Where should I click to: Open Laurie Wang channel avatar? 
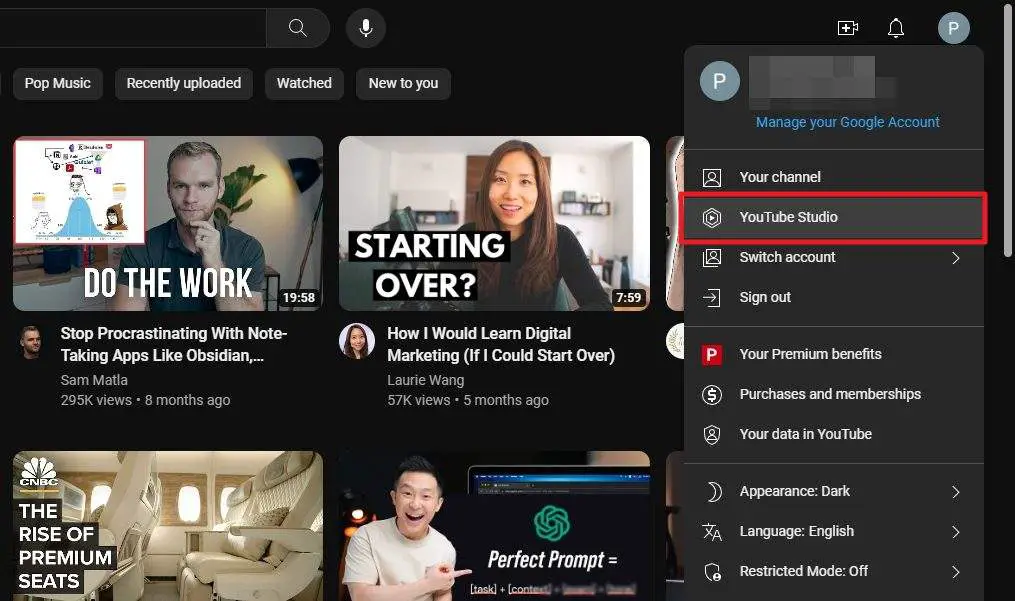pos(357,341)
